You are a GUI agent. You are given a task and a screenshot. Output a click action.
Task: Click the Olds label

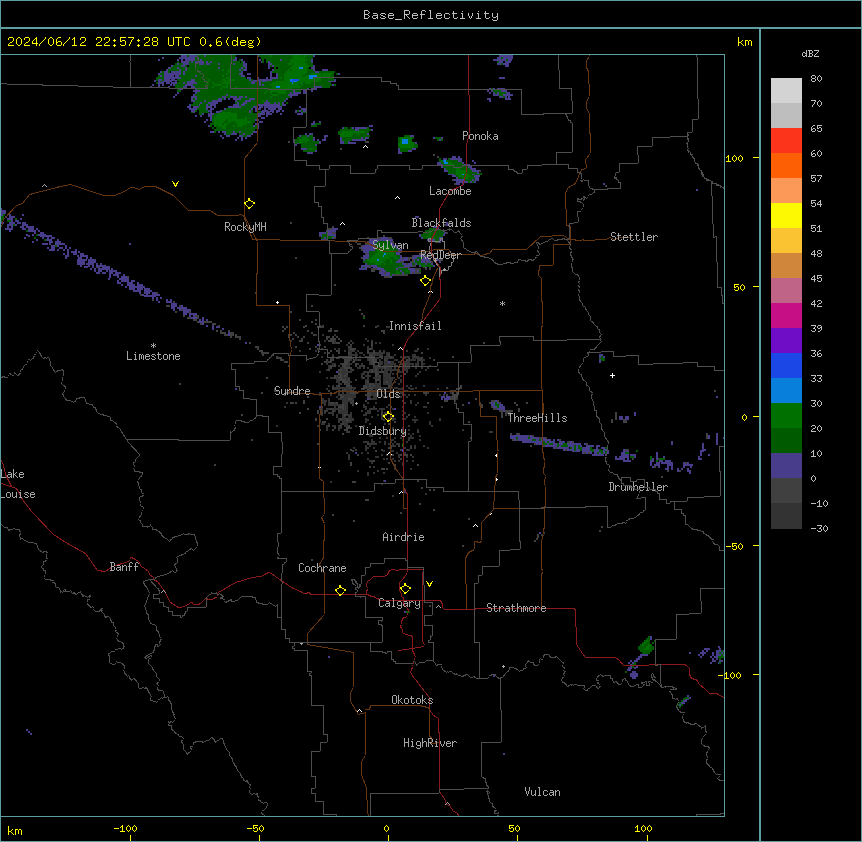tap(388, 394)
